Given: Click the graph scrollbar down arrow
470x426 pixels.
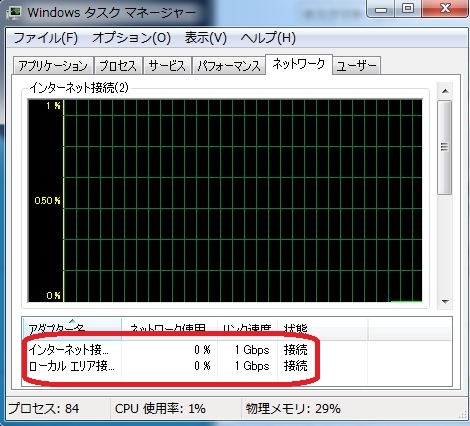Looking at the screenshot, I should coord(445,301).
